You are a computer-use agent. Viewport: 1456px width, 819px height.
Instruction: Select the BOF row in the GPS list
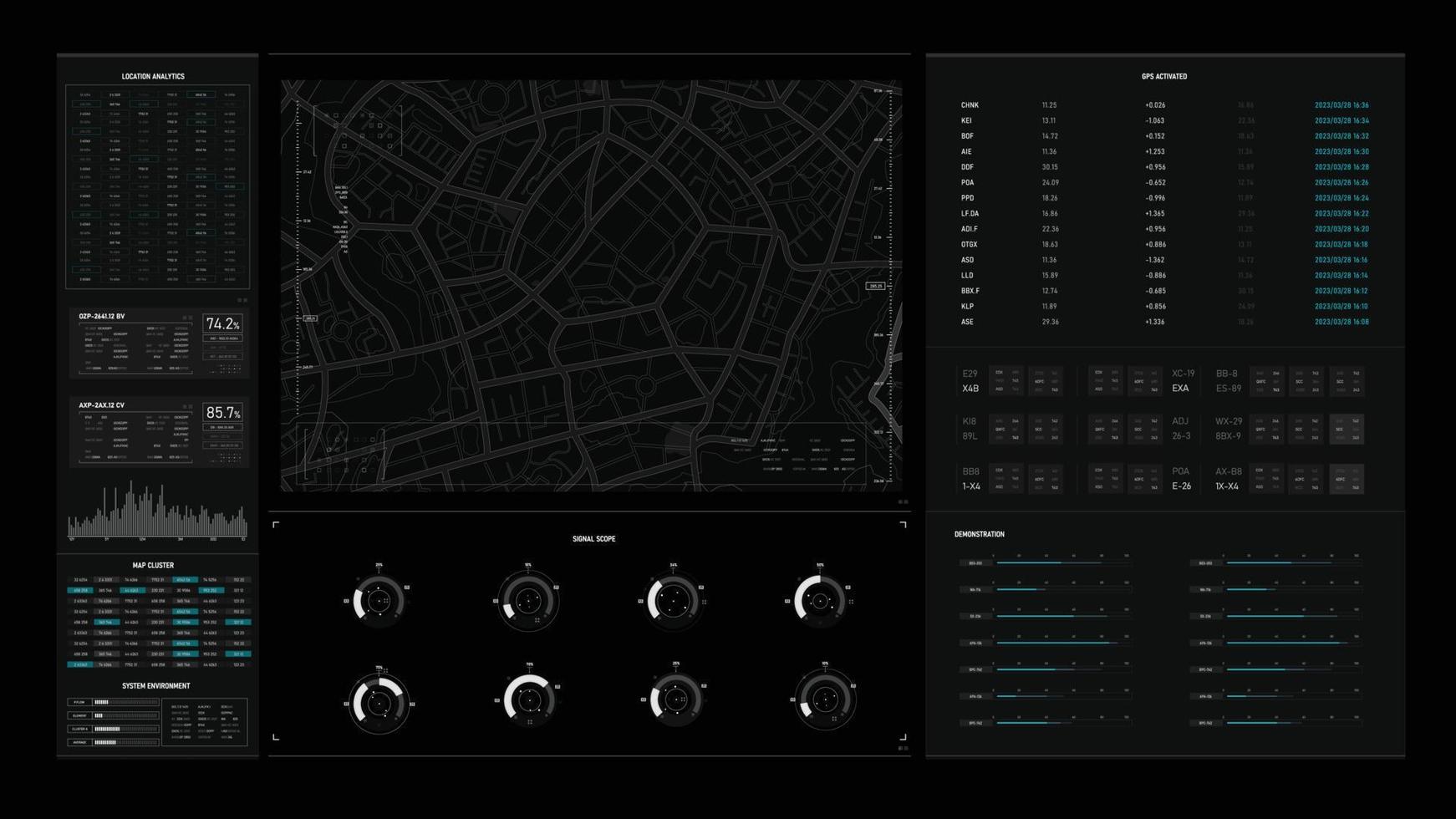point(1164,136)
